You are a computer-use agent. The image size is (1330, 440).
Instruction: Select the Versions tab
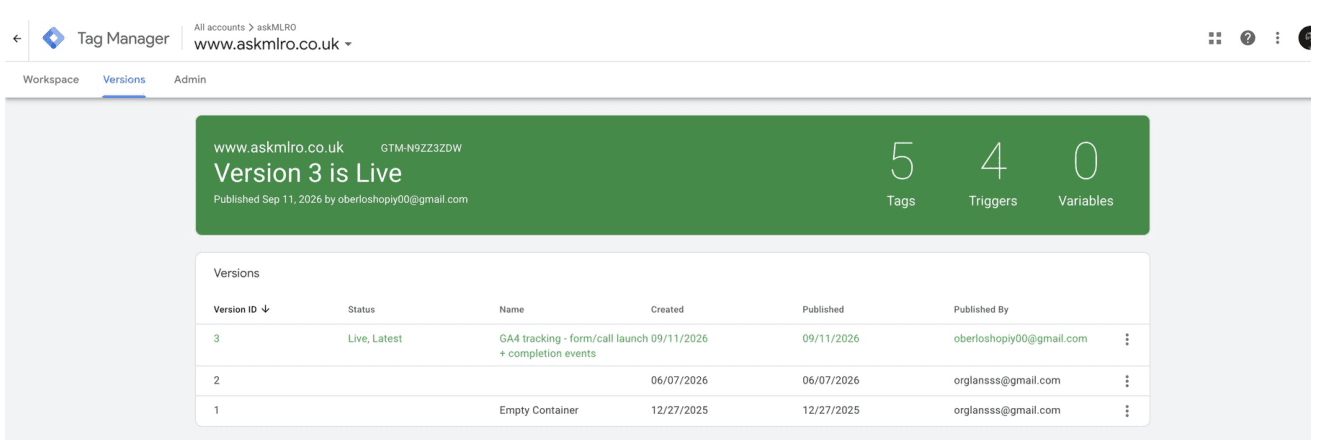pos(125,80)
